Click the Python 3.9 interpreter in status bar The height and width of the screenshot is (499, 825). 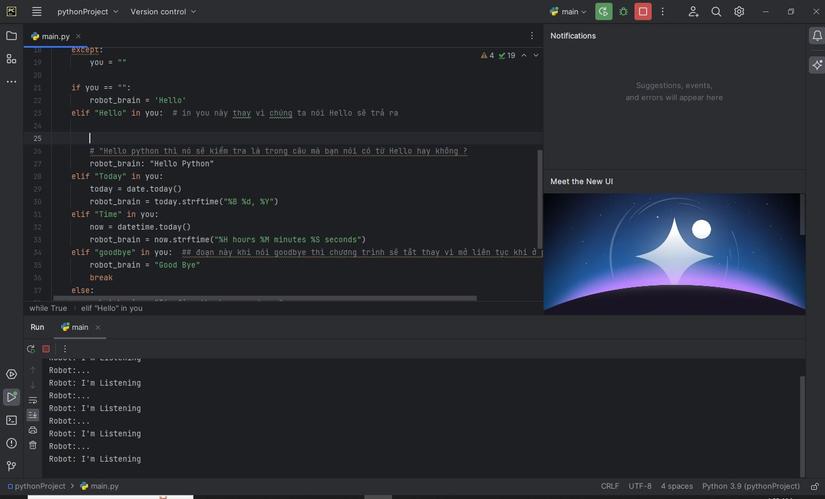pos(750,486)
